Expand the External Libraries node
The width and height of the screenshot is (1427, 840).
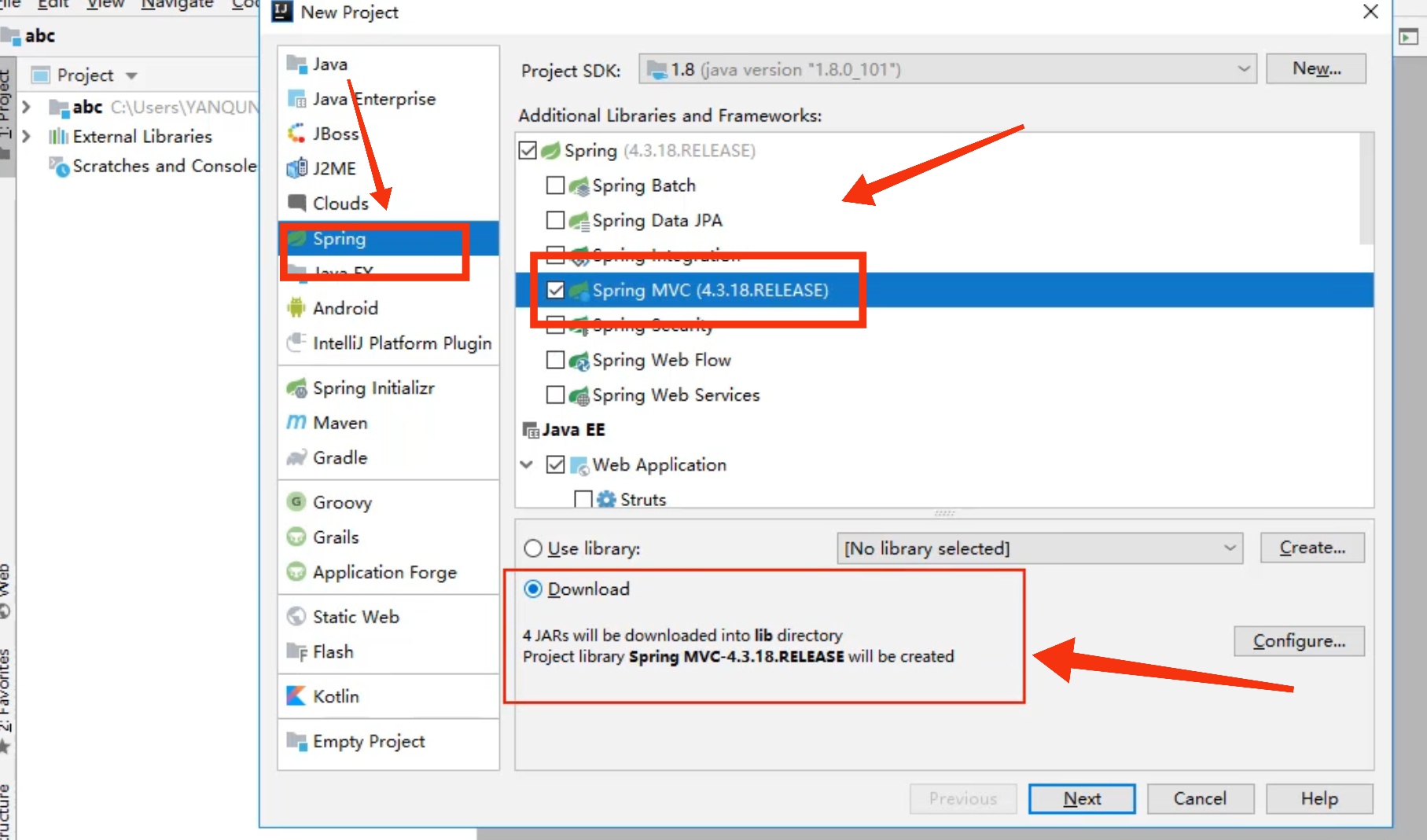coord(26,137)
